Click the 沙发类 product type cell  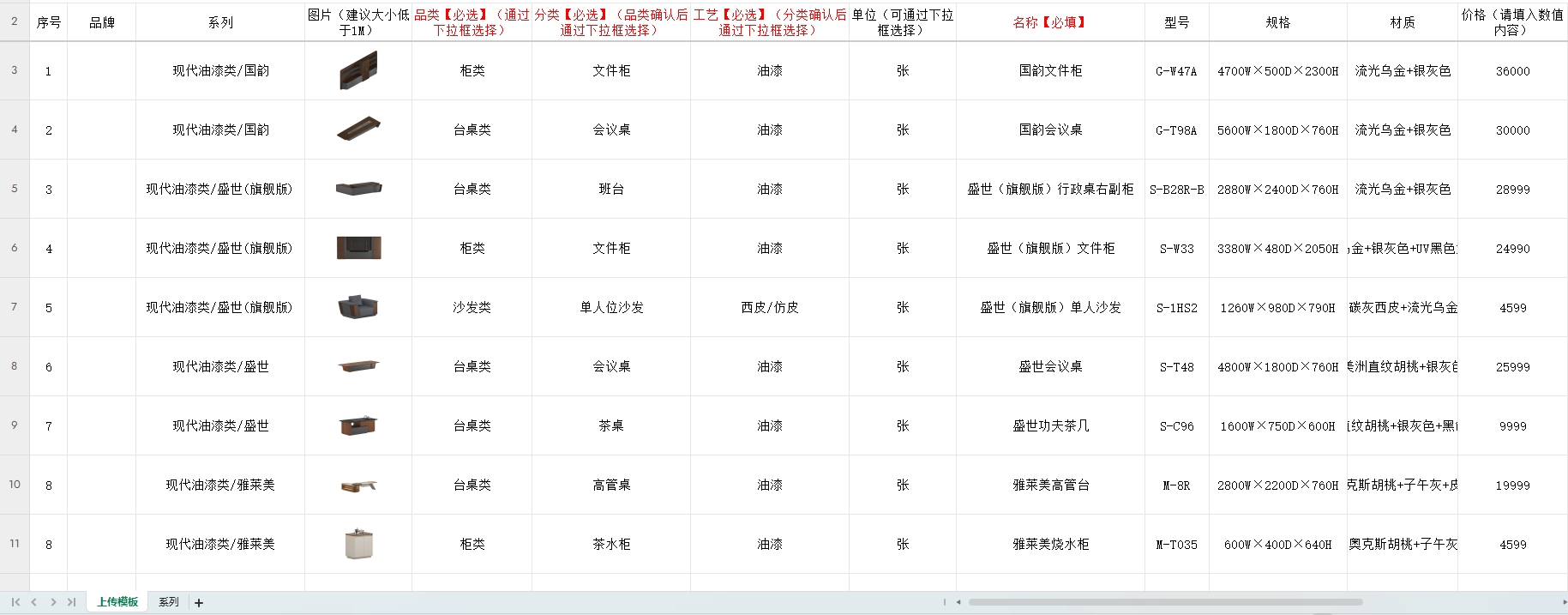tap(472, 307)
